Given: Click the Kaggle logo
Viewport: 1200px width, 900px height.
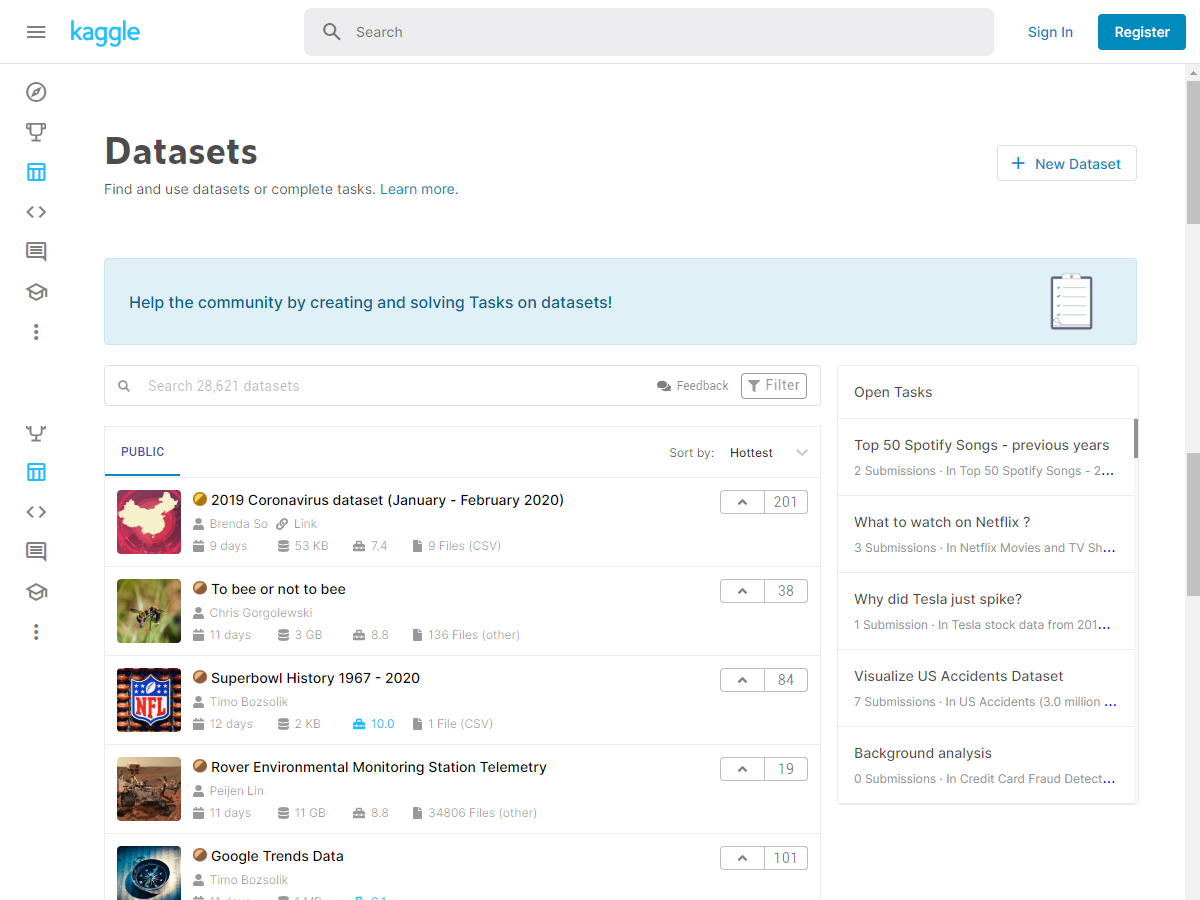Looking at the screenshot, I should pos(105,32).
